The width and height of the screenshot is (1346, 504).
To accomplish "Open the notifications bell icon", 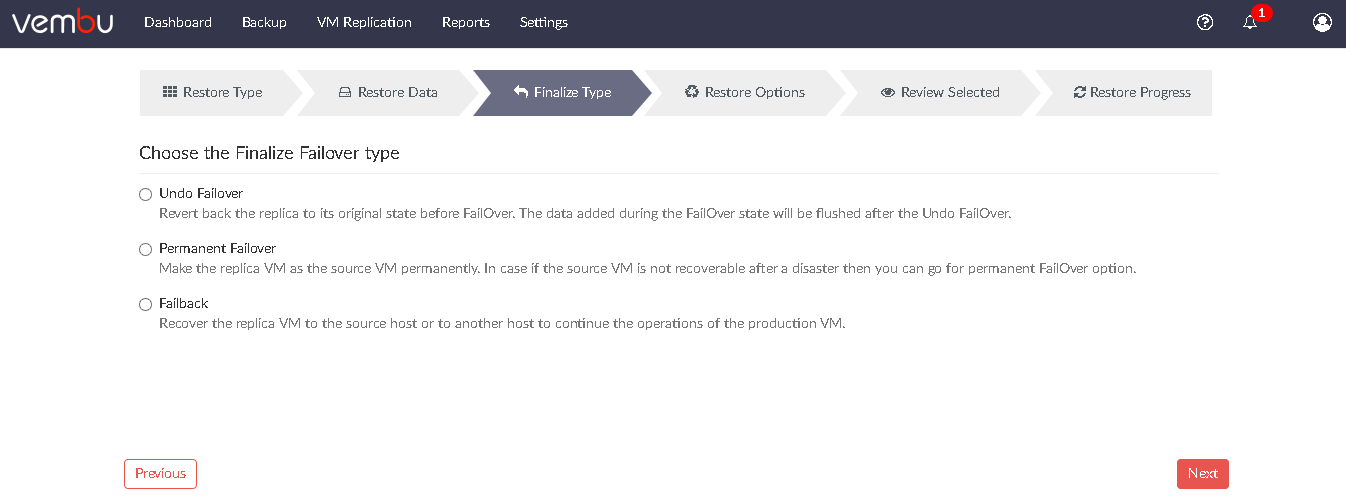I will (1250, 22).
